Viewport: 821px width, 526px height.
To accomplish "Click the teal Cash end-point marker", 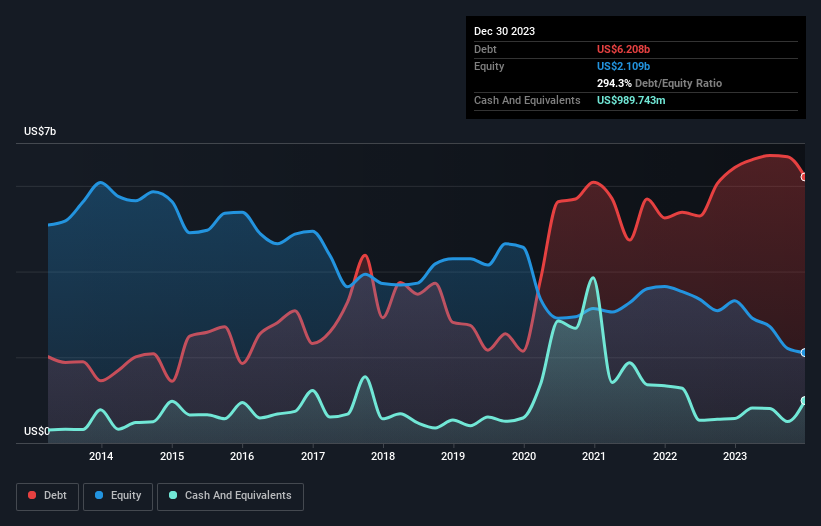I will coord(804,401).
